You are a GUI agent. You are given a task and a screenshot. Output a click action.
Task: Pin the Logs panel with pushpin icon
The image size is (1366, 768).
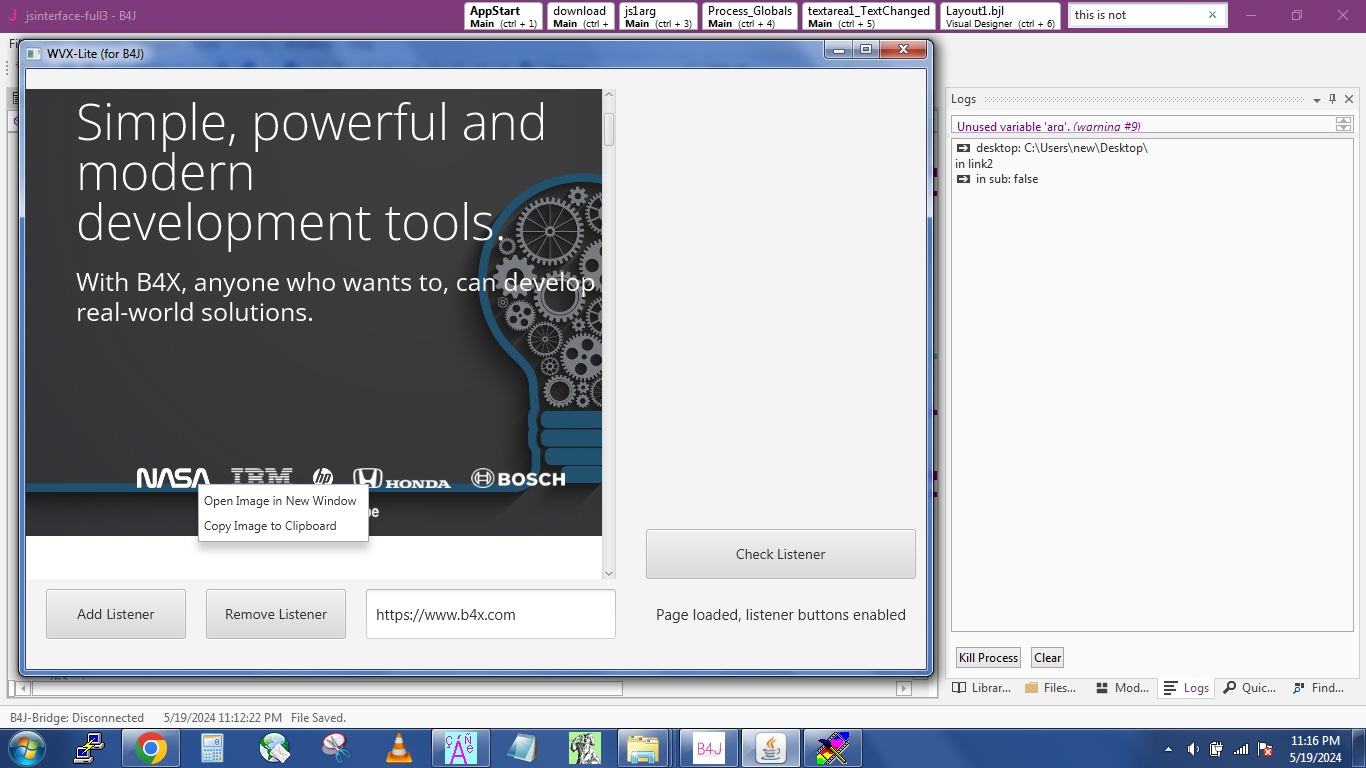pyautogui.click(x=1333, y=99)
